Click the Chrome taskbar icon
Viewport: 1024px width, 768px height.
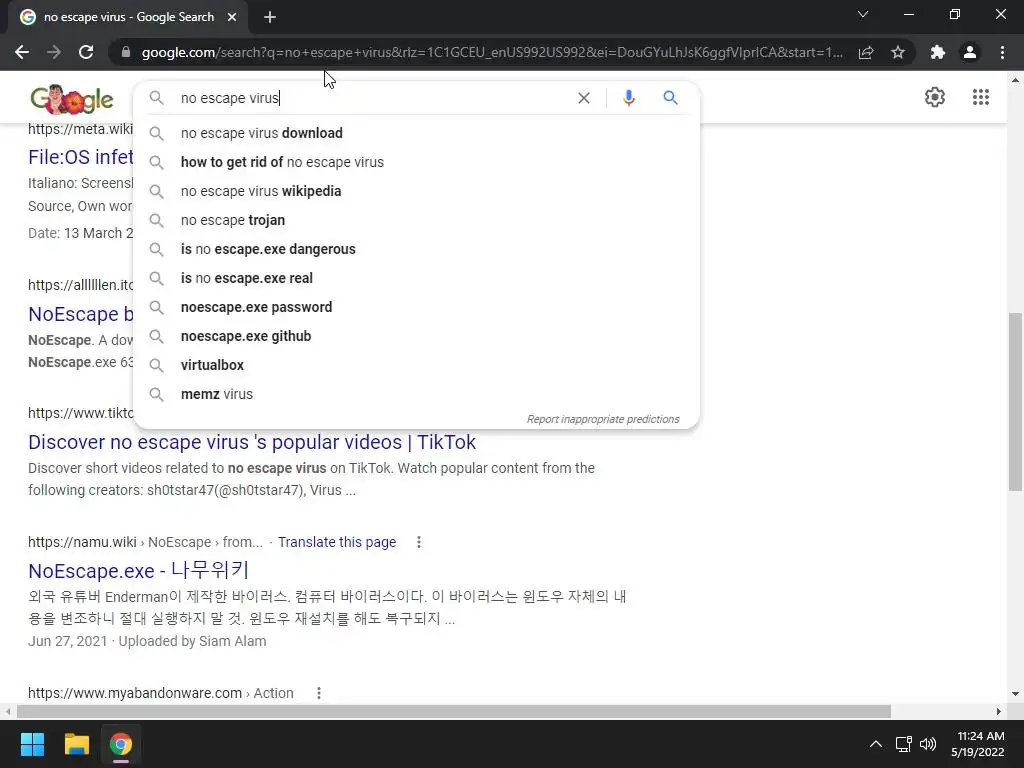[x=120, y=744]
